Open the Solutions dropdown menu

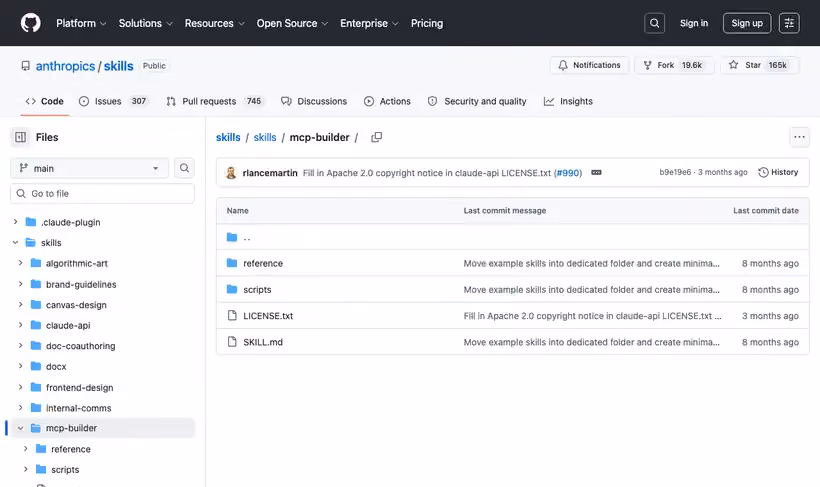(x=145, y=23)
